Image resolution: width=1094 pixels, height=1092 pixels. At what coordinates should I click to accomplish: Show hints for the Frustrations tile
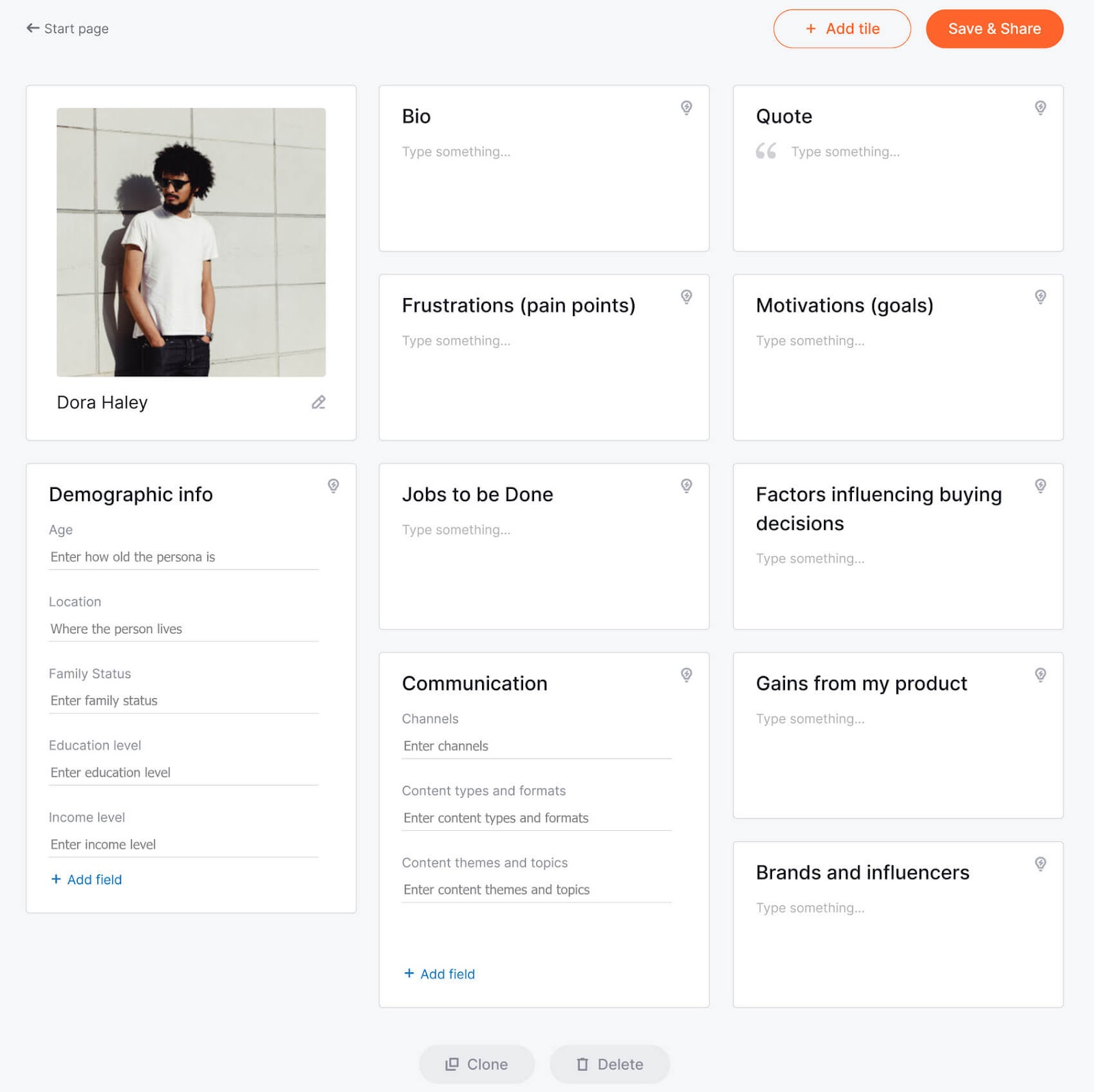pos(686,297)
